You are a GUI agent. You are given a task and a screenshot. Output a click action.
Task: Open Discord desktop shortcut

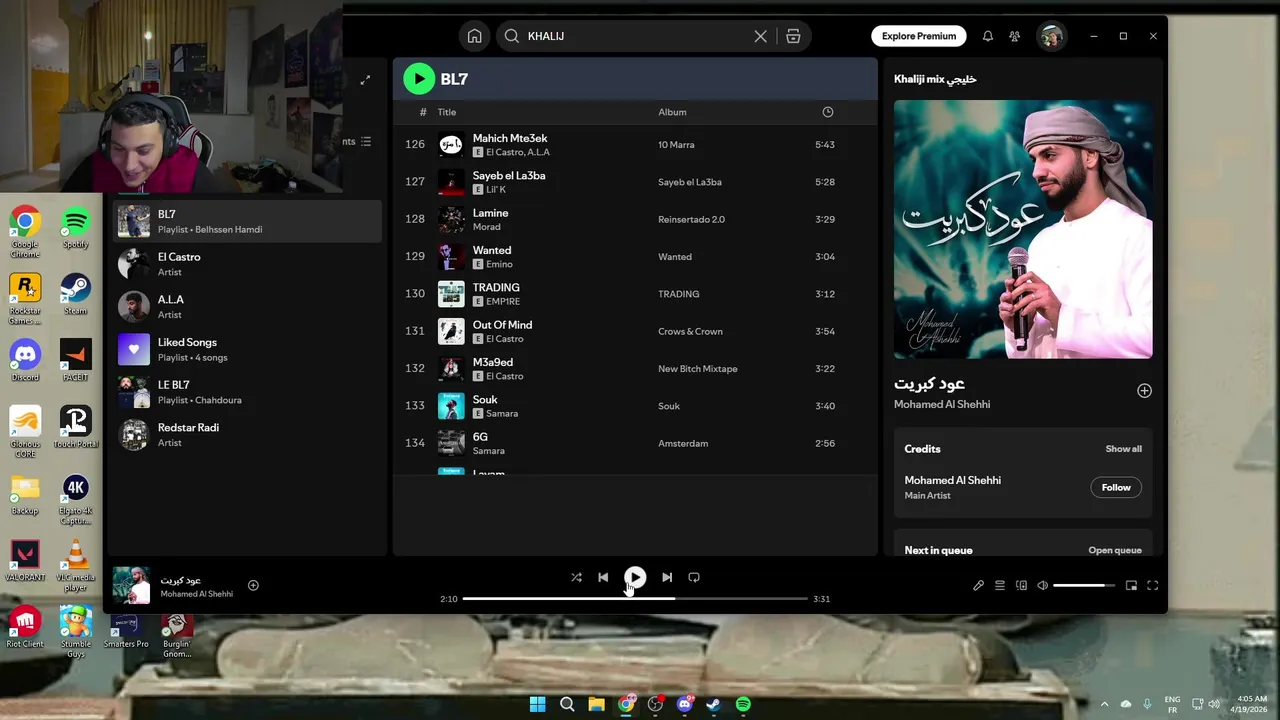[x=25, y=361]
